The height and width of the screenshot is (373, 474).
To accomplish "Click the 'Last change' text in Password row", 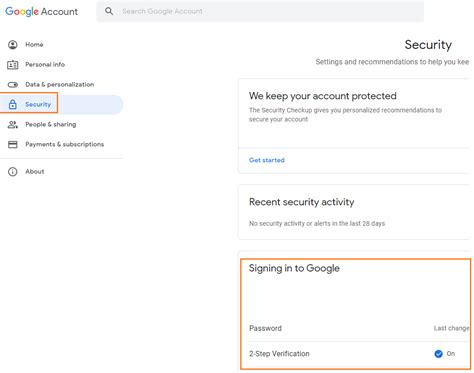I will click(x=452, y=328).
